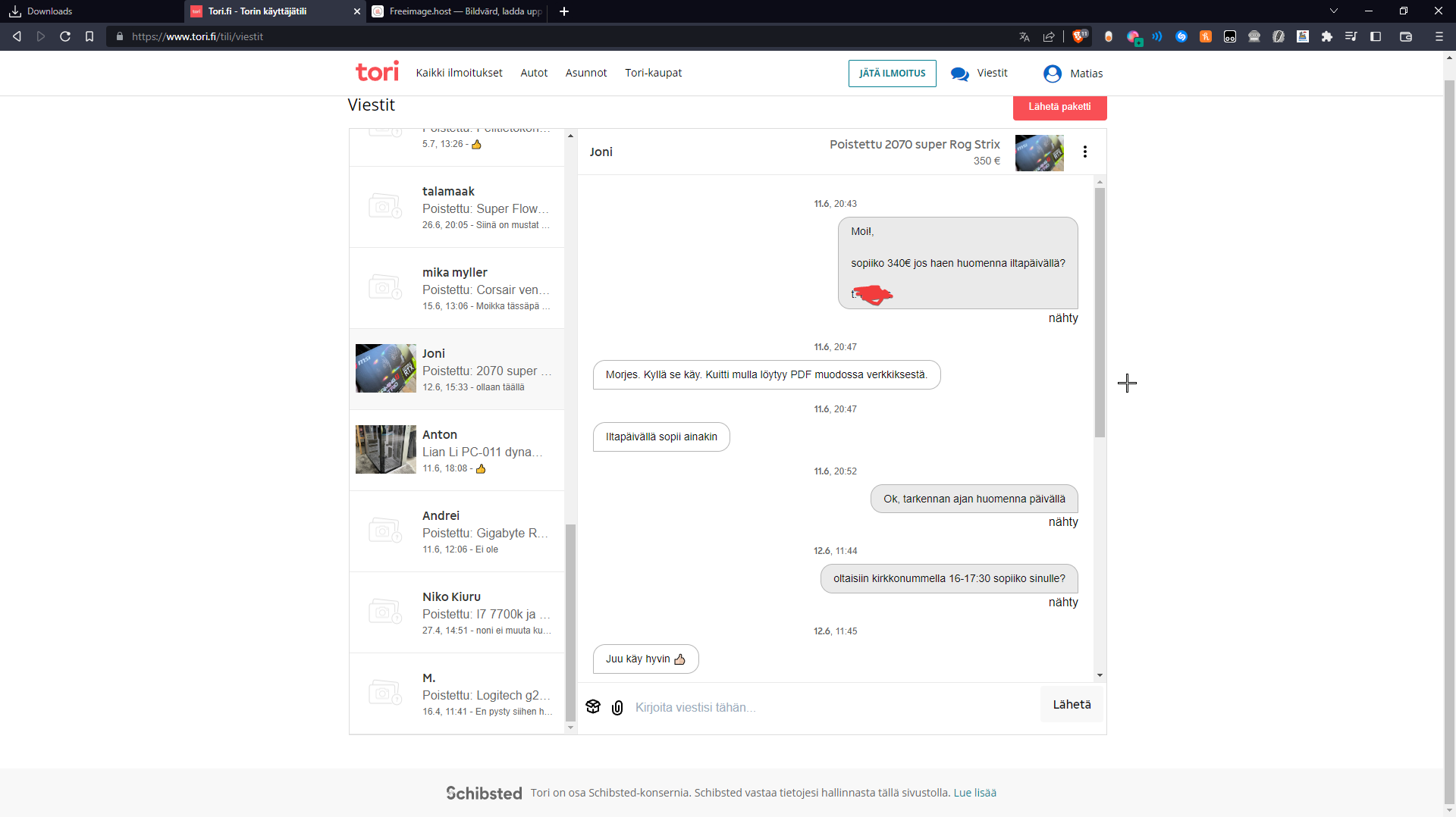The height and width of the screenshot is (817, 1456).
Task: Click the Joni conversation GPU thumbnail
Action: click(386, 368)
